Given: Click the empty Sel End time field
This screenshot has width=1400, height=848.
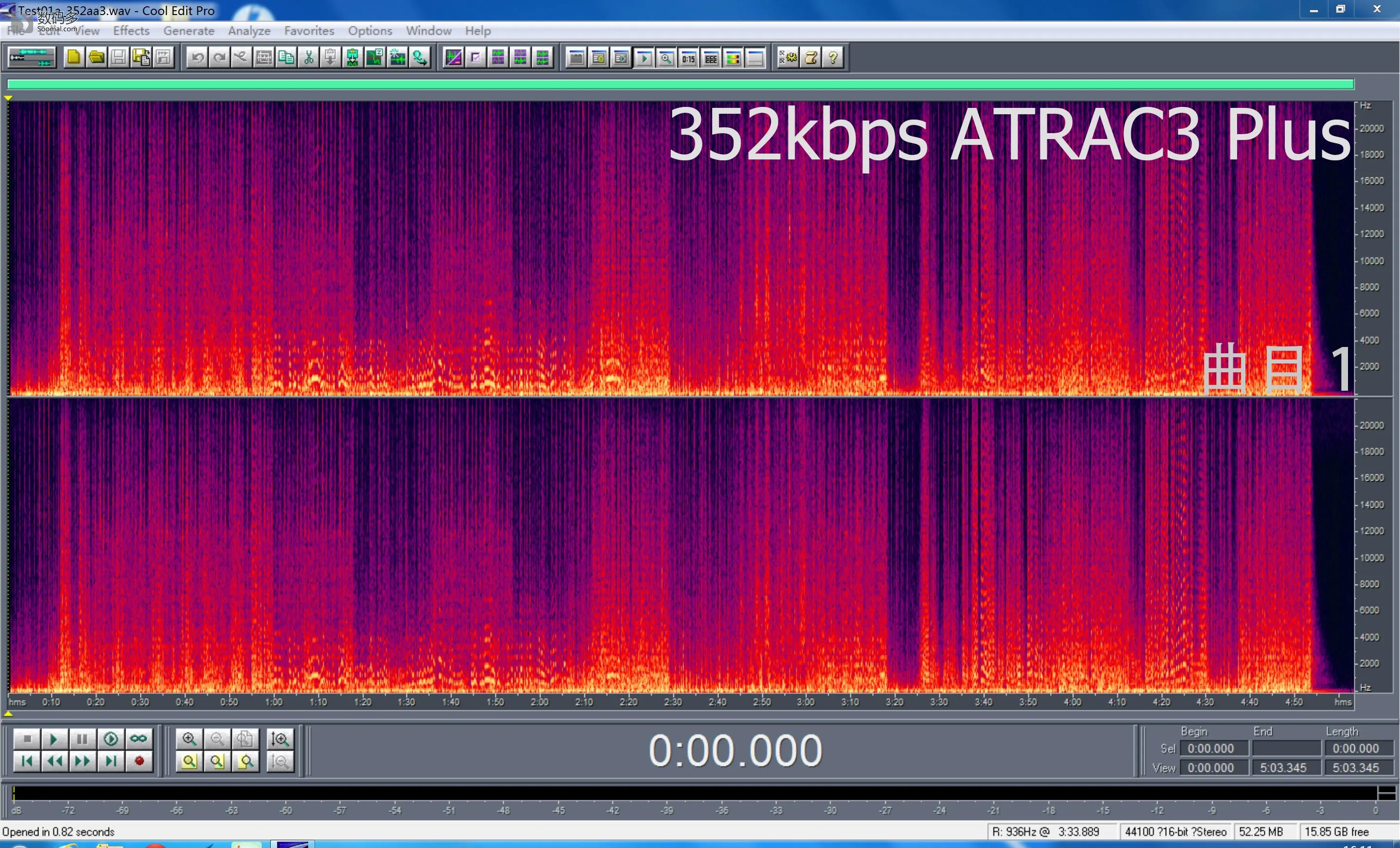Looking at the screenshot, I should pyautogui.click(x=1286, y=748).
